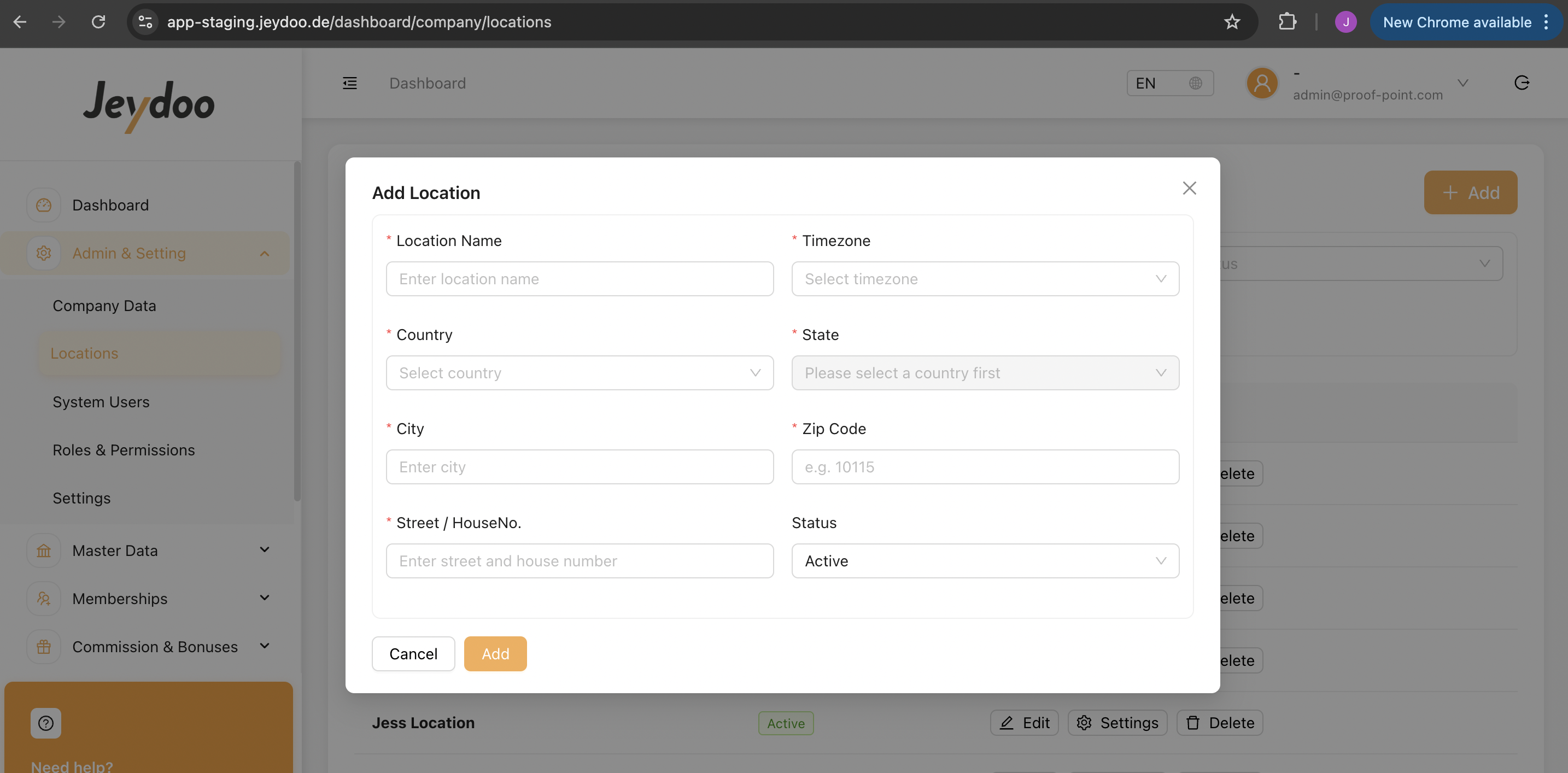
Task: Go to Roles & Permissions
Action: coord(124,450)
